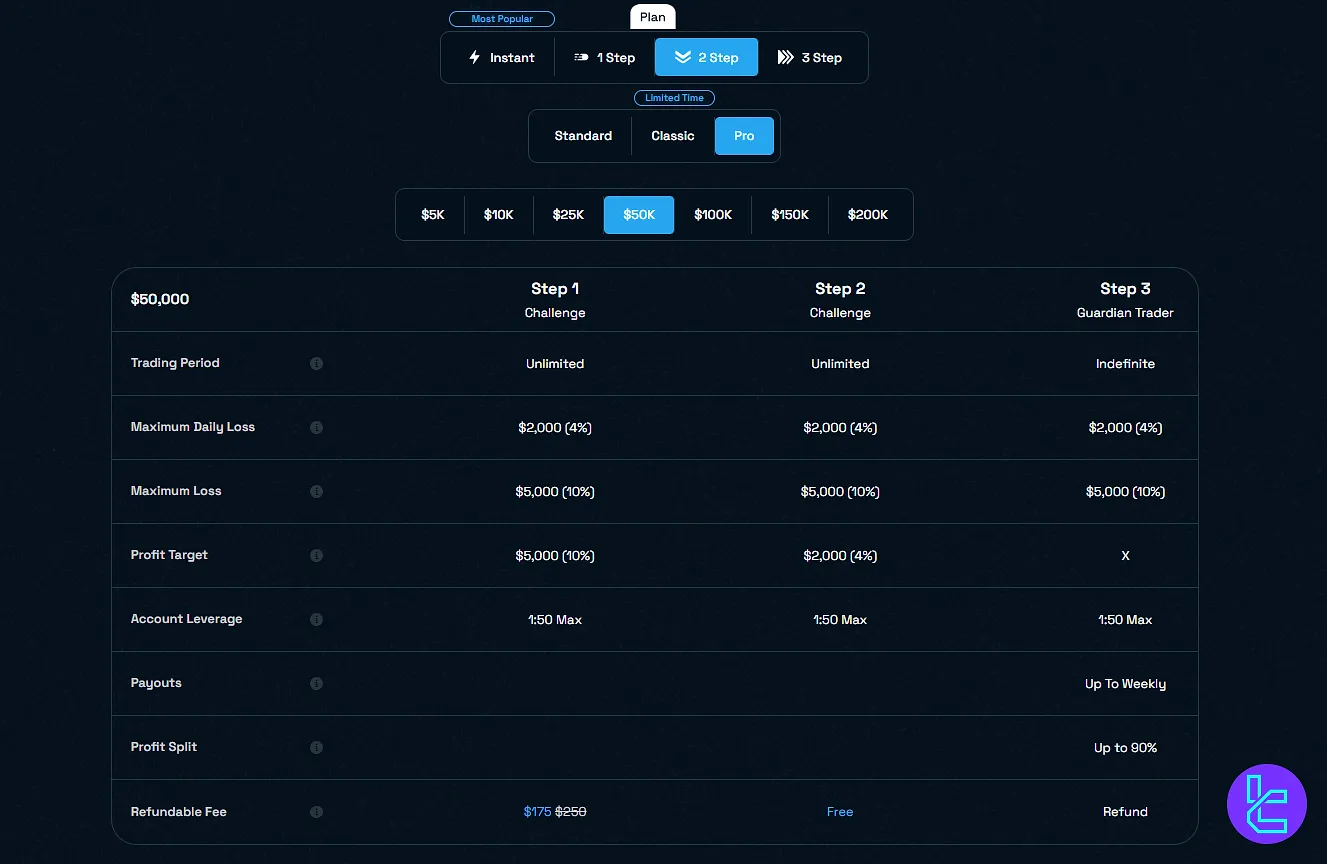Select the 2 Step plan tab
Image resolution: width=1327 pixels, height=864 pixels.
pos(706,58)
